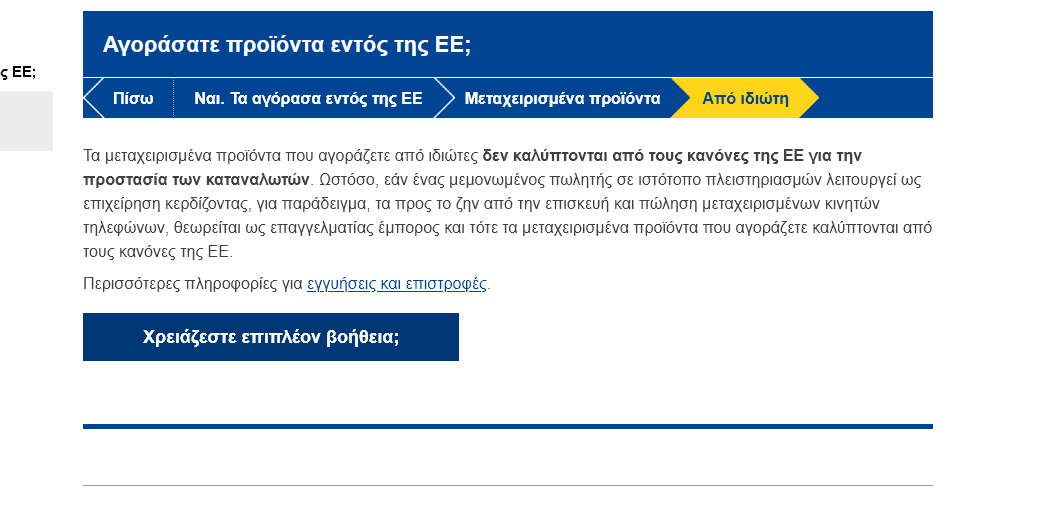Click the partial 'ς ΕΕ;' sidebar label
Image resolution: width=1047 pixels, height=522 pixels.
coord(18,72)
